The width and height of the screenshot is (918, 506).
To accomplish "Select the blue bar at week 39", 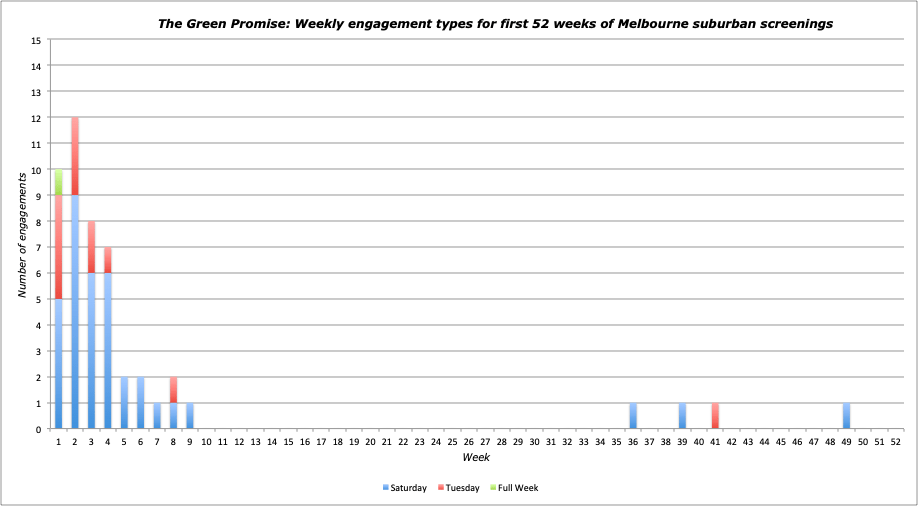I will (x=682, y=416).
